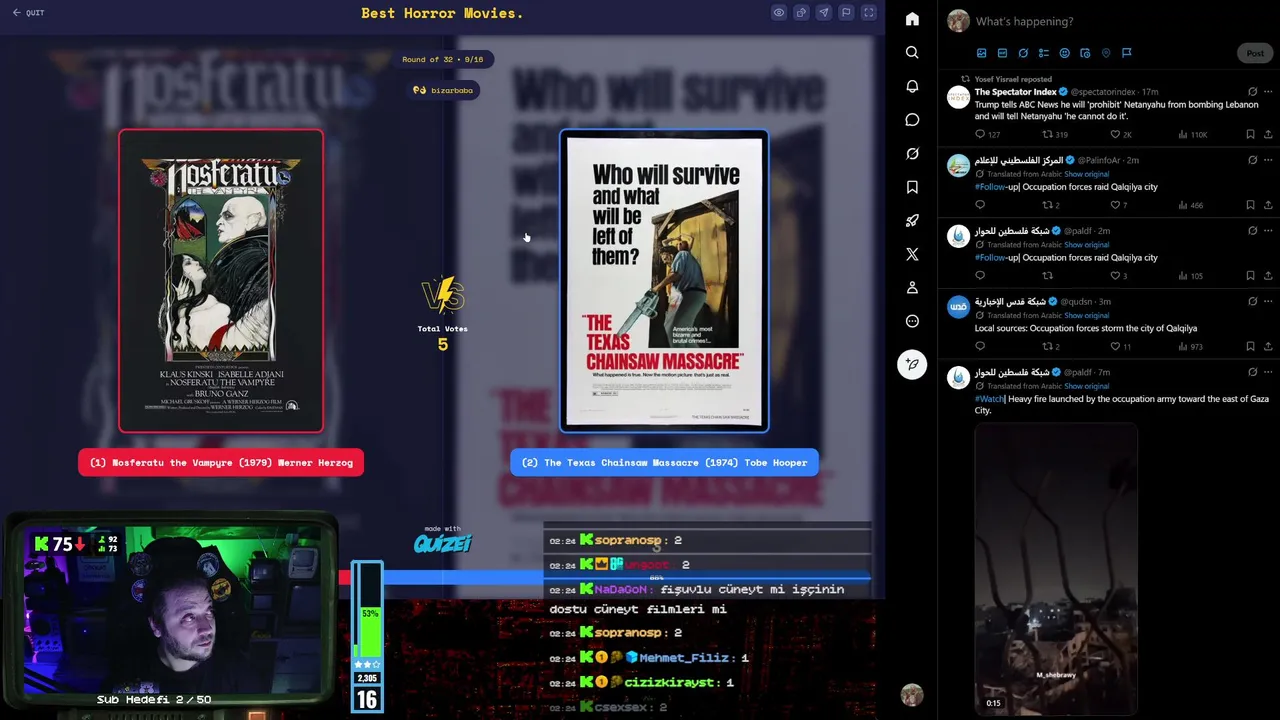Open Profile person icon in X sidebar
The width and height of the screenshot is (1280, 720).
(x=912, y=288)
